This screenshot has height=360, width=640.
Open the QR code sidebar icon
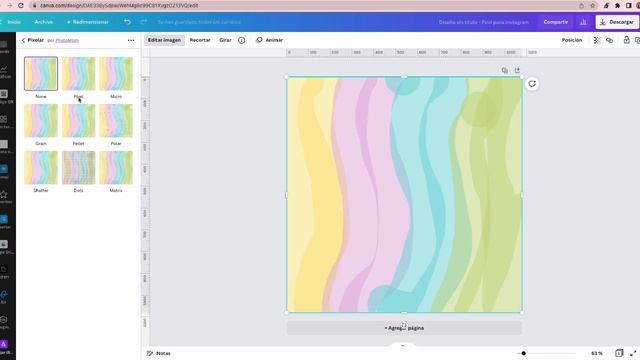click(x=4, y=94)
